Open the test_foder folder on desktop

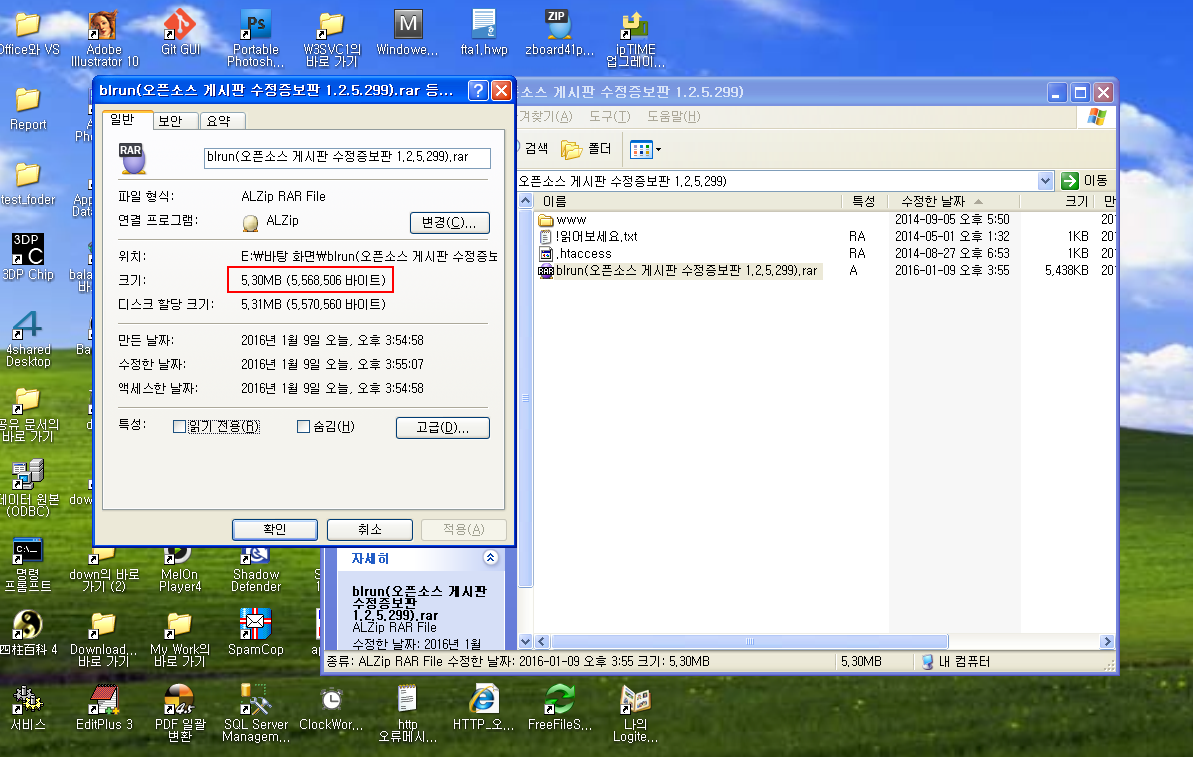tap(28, 183)
